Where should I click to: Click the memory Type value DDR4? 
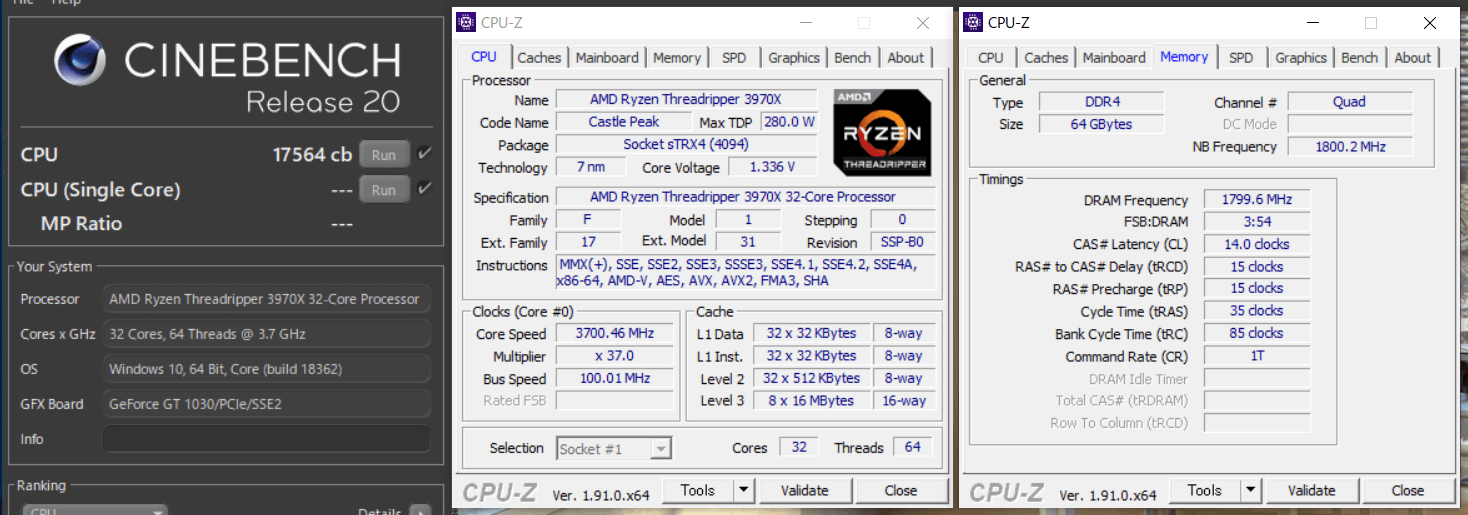(1101, 102)
